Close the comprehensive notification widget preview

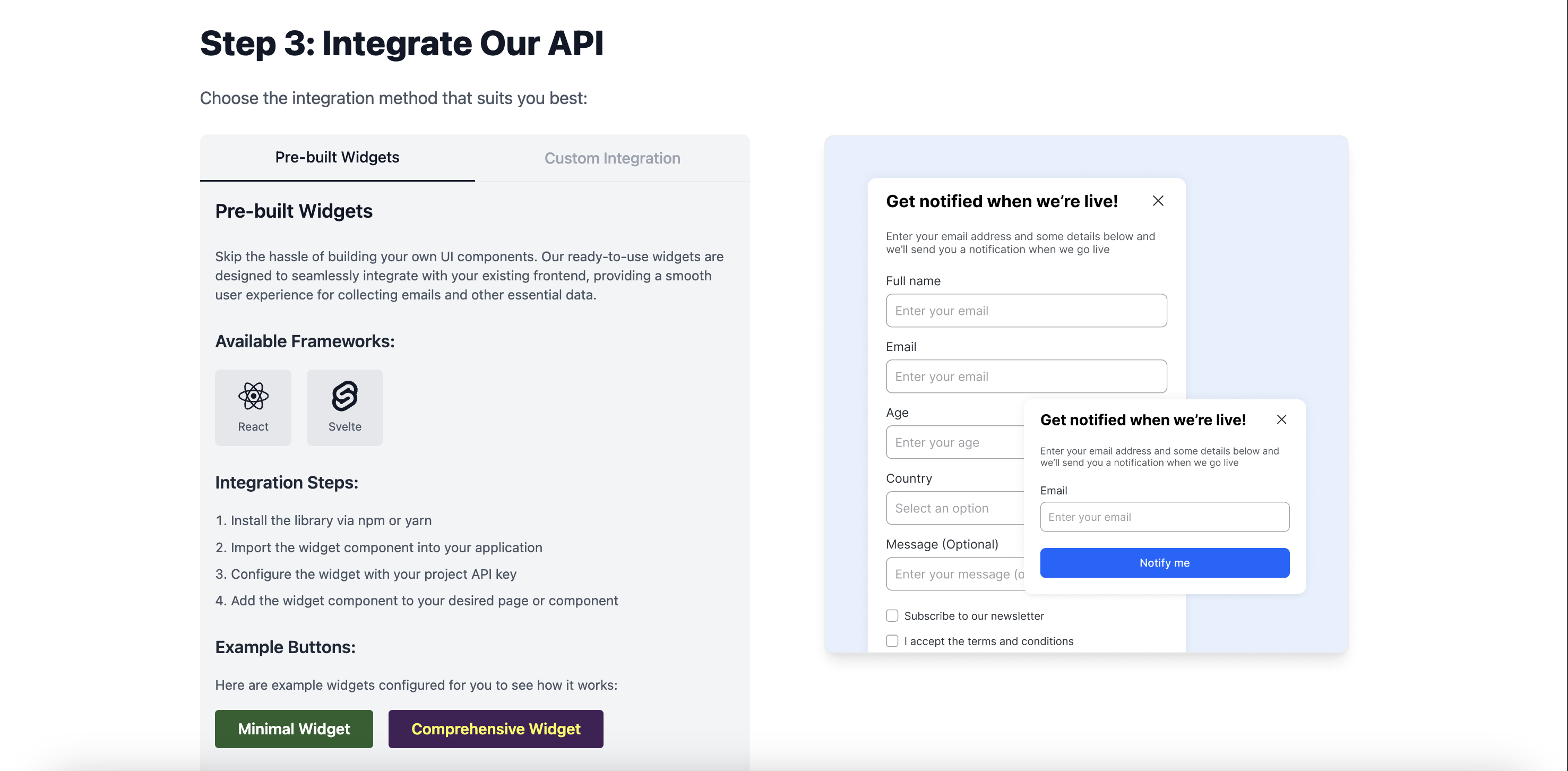coord(1158,201)
